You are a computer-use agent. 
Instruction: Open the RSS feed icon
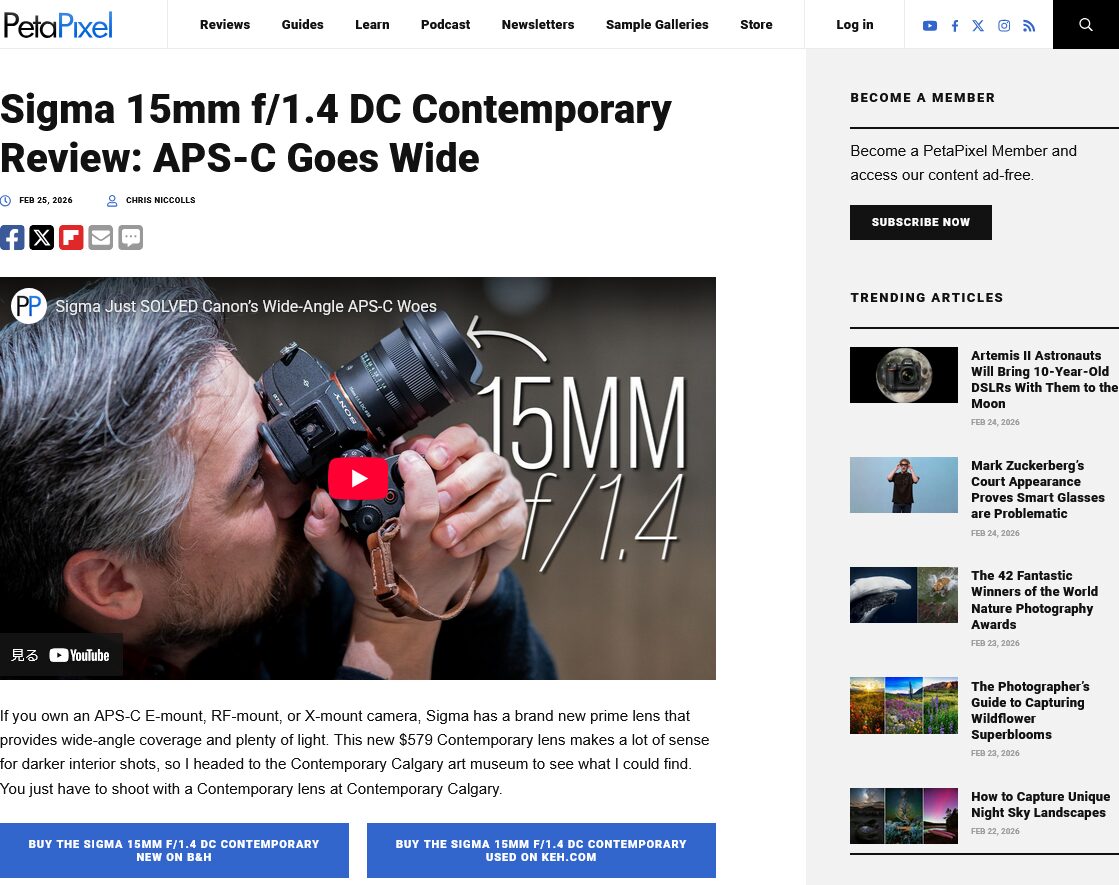click(x=1028, y=26)
